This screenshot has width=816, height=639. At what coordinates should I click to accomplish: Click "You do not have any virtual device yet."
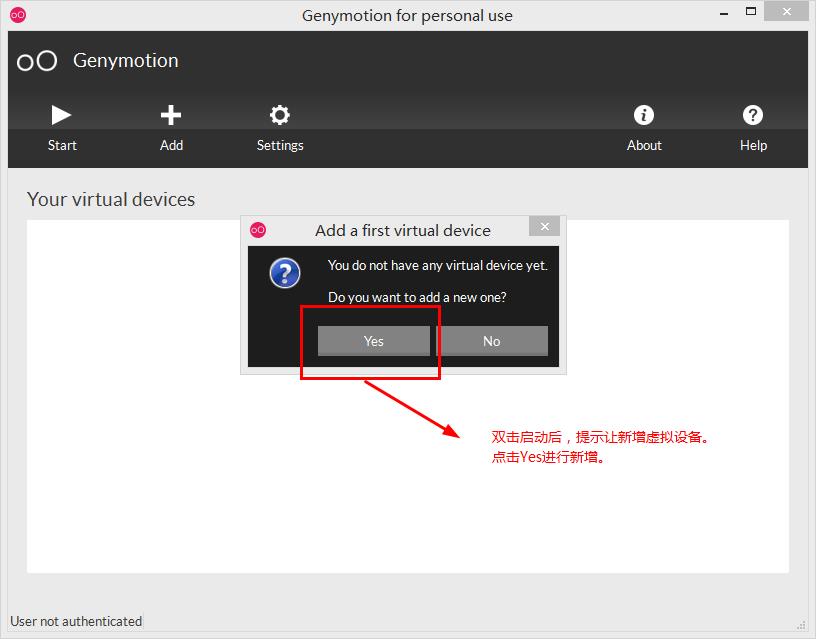pyautogui.click(x=438, y=265)
